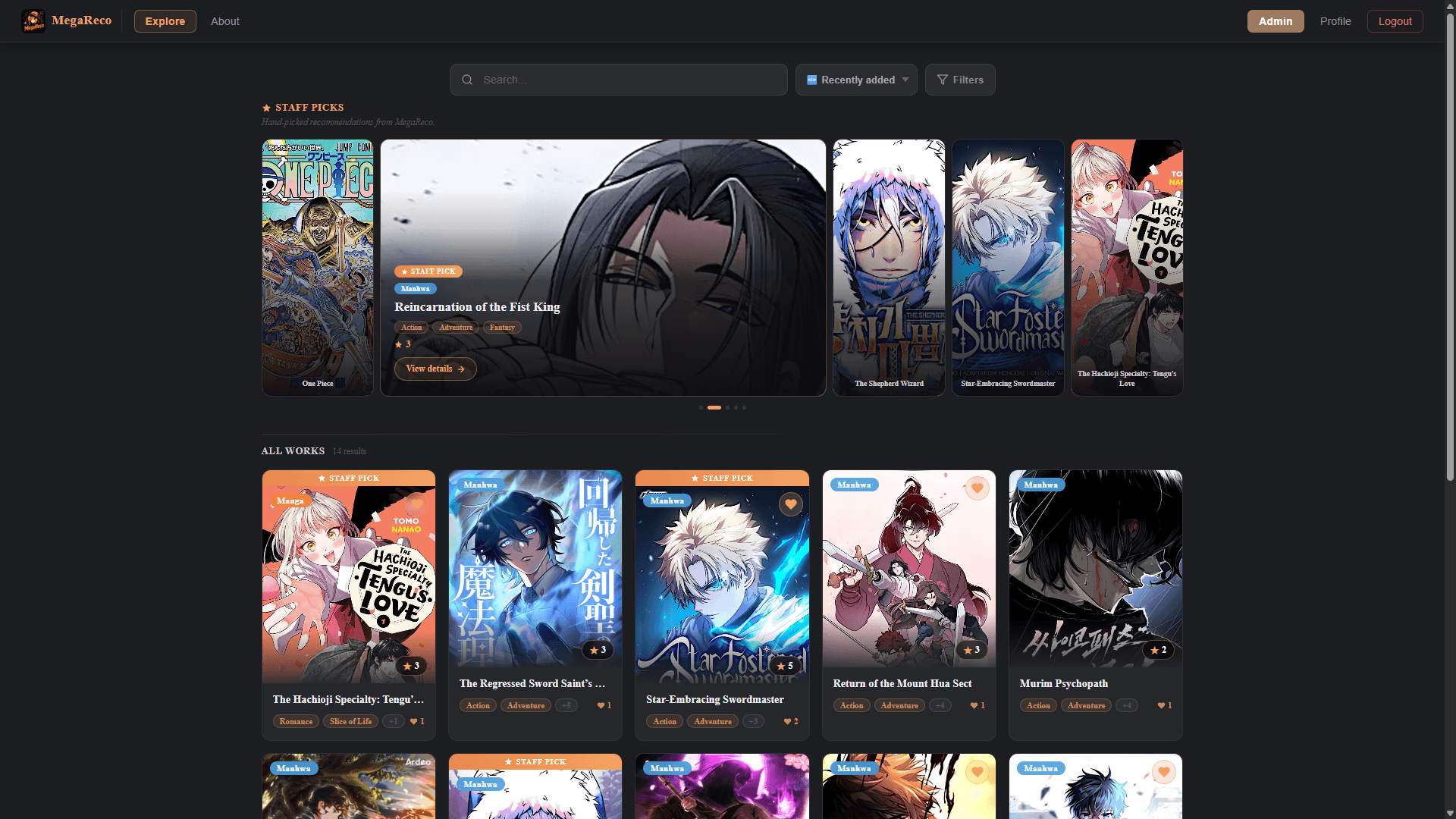Open the Admin panel

1276,21
